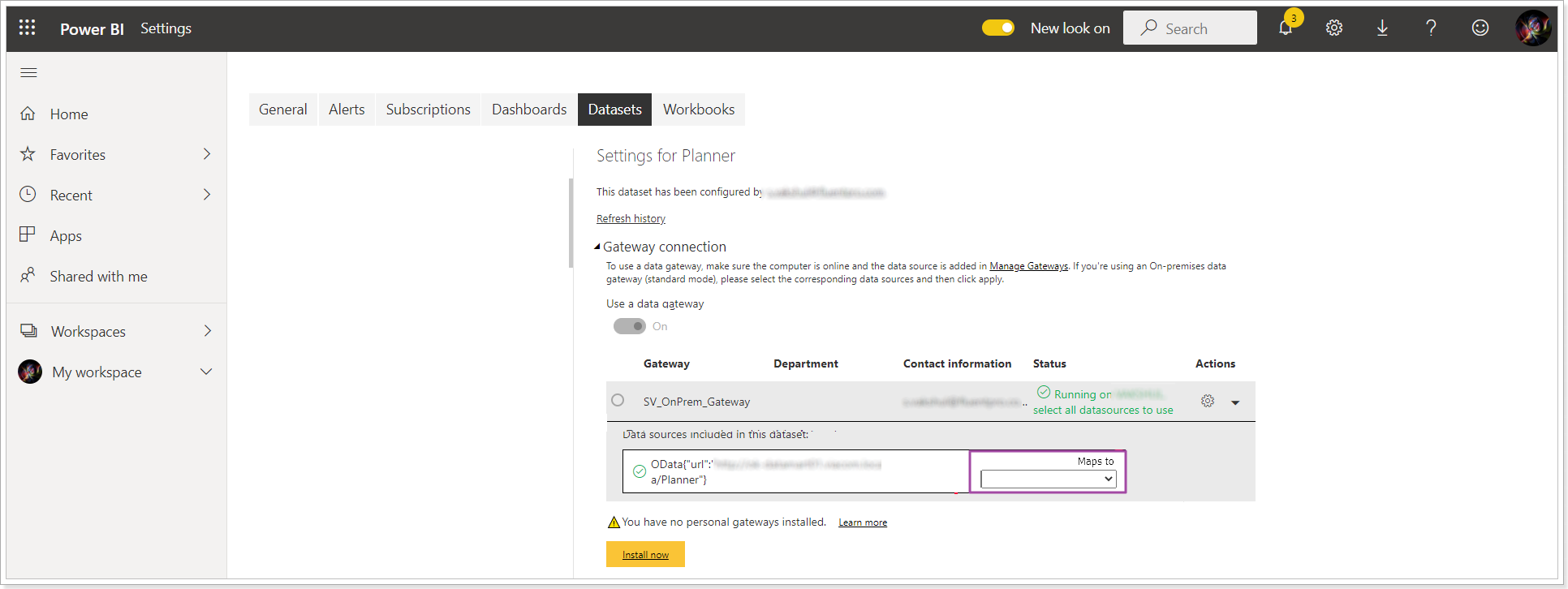Click the Search input box
The image size is (1568, 589).
click(1190, 28)
